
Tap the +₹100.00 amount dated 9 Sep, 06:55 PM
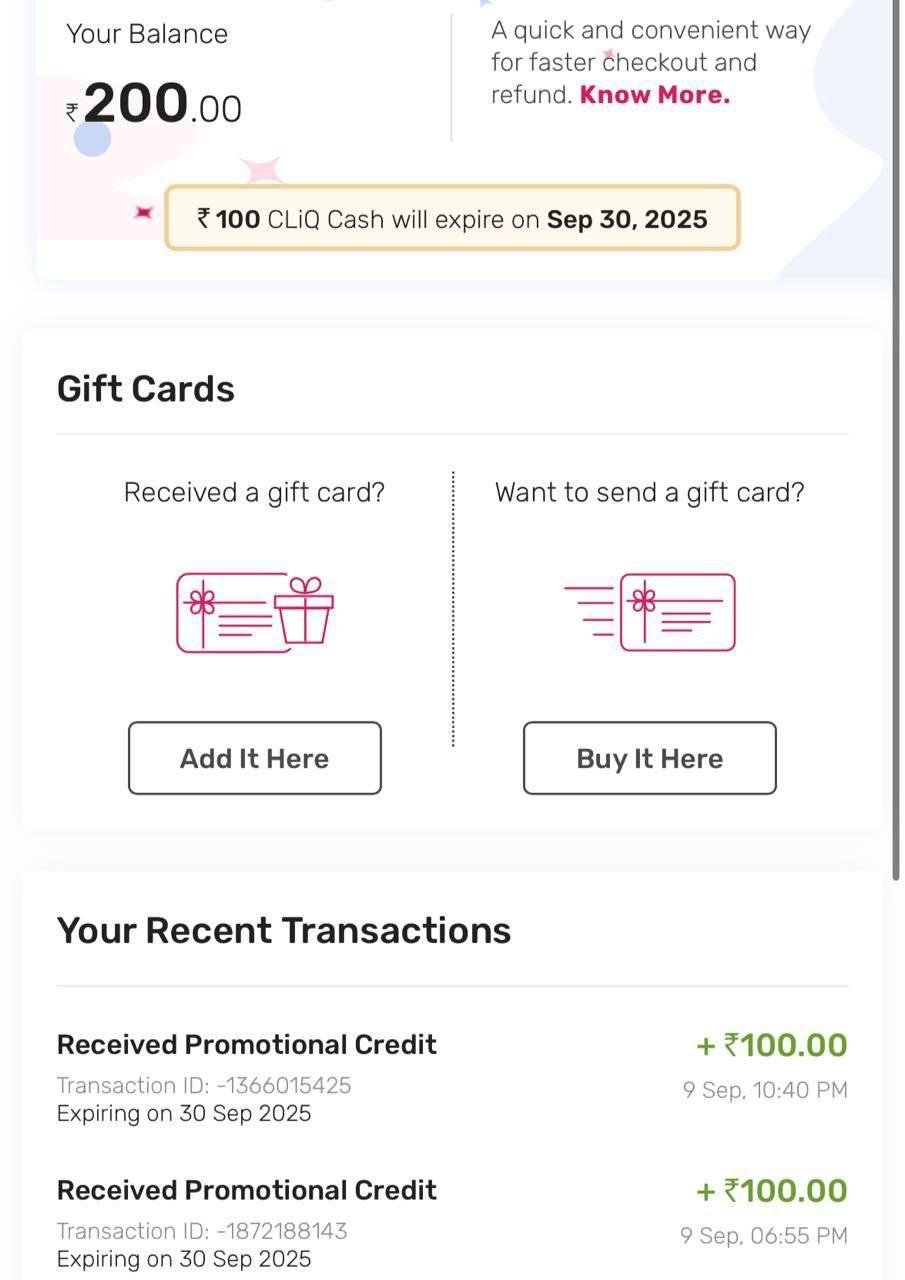tap(772, 1191)
